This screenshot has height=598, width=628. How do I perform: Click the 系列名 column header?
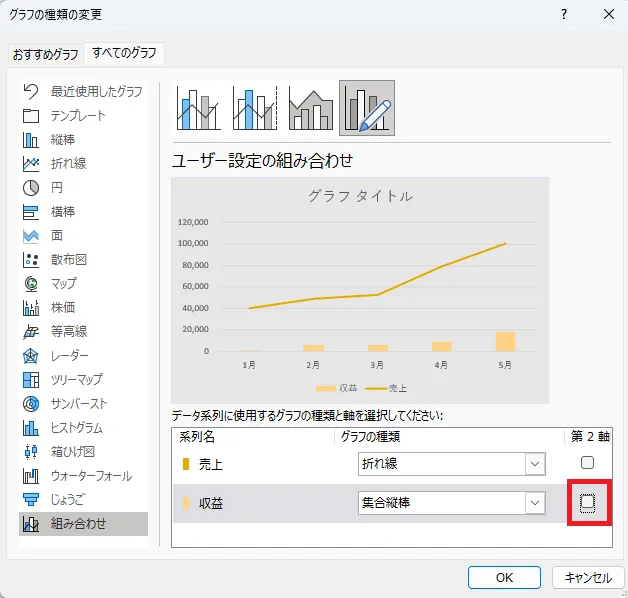click(197, 436)
